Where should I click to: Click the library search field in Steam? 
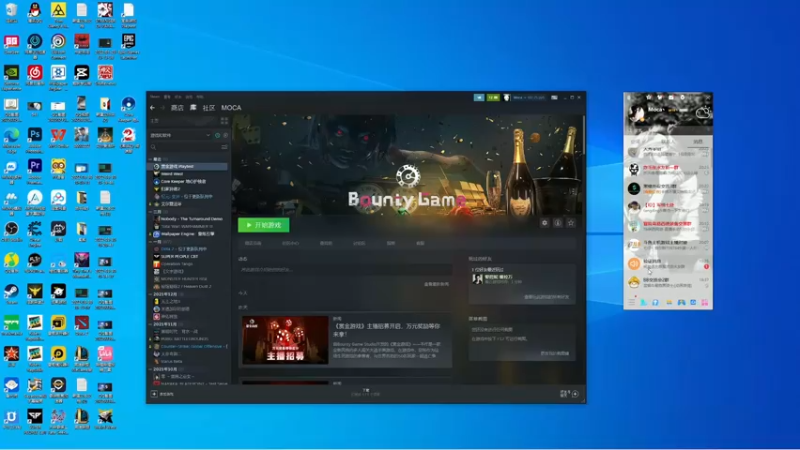(184, 147)
